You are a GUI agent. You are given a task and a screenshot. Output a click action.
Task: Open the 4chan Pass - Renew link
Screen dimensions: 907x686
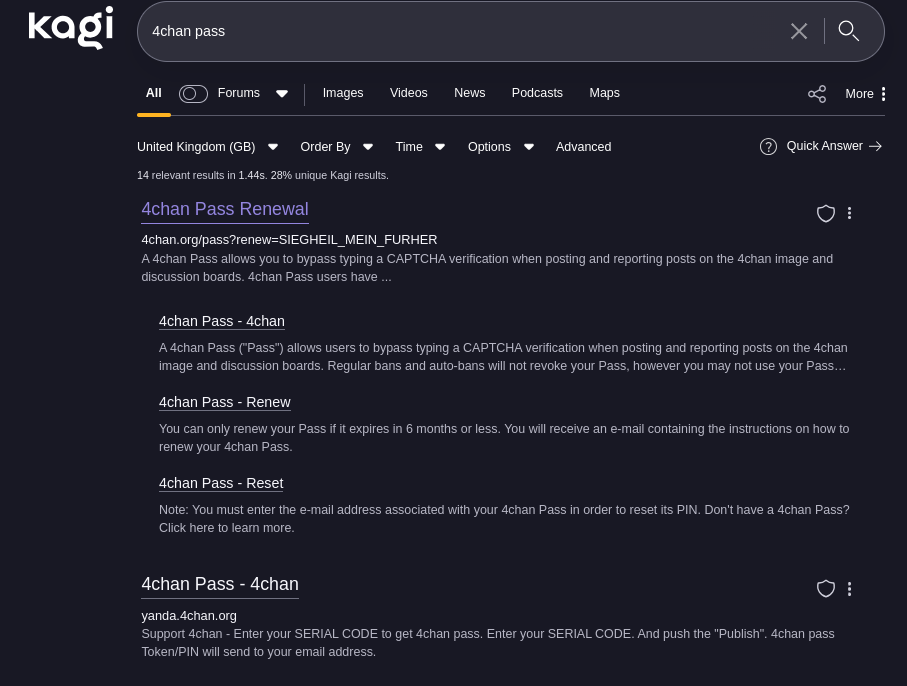(x=225, y=402)
